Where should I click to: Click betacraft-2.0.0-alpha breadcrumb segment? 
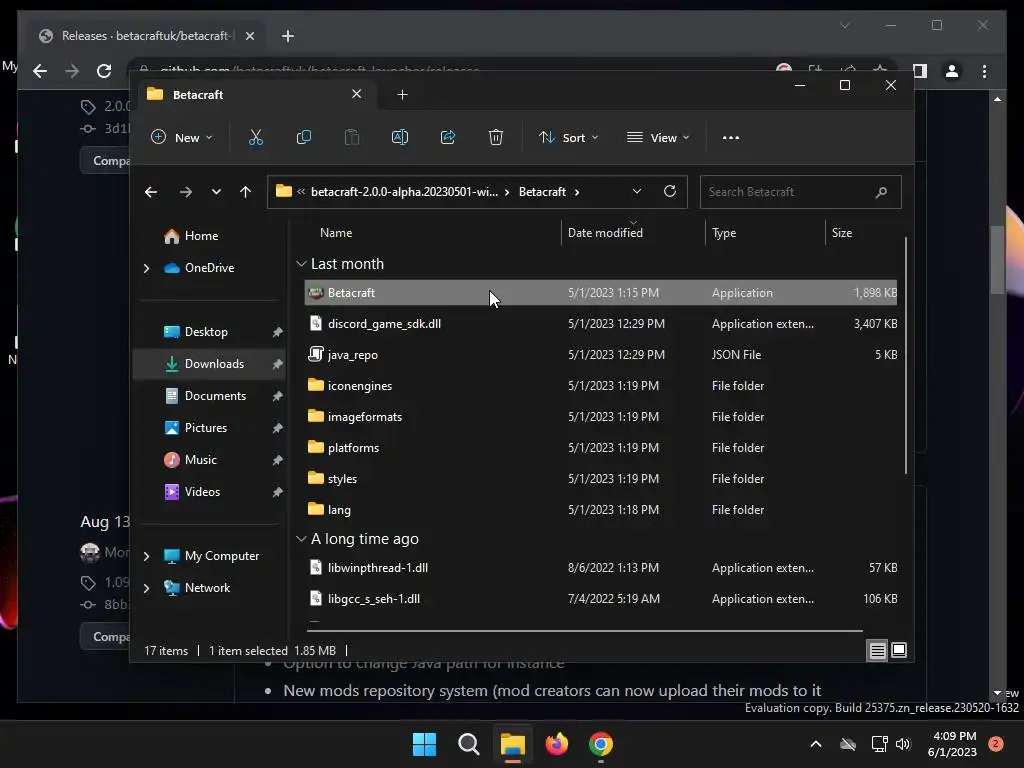(404, 192)
